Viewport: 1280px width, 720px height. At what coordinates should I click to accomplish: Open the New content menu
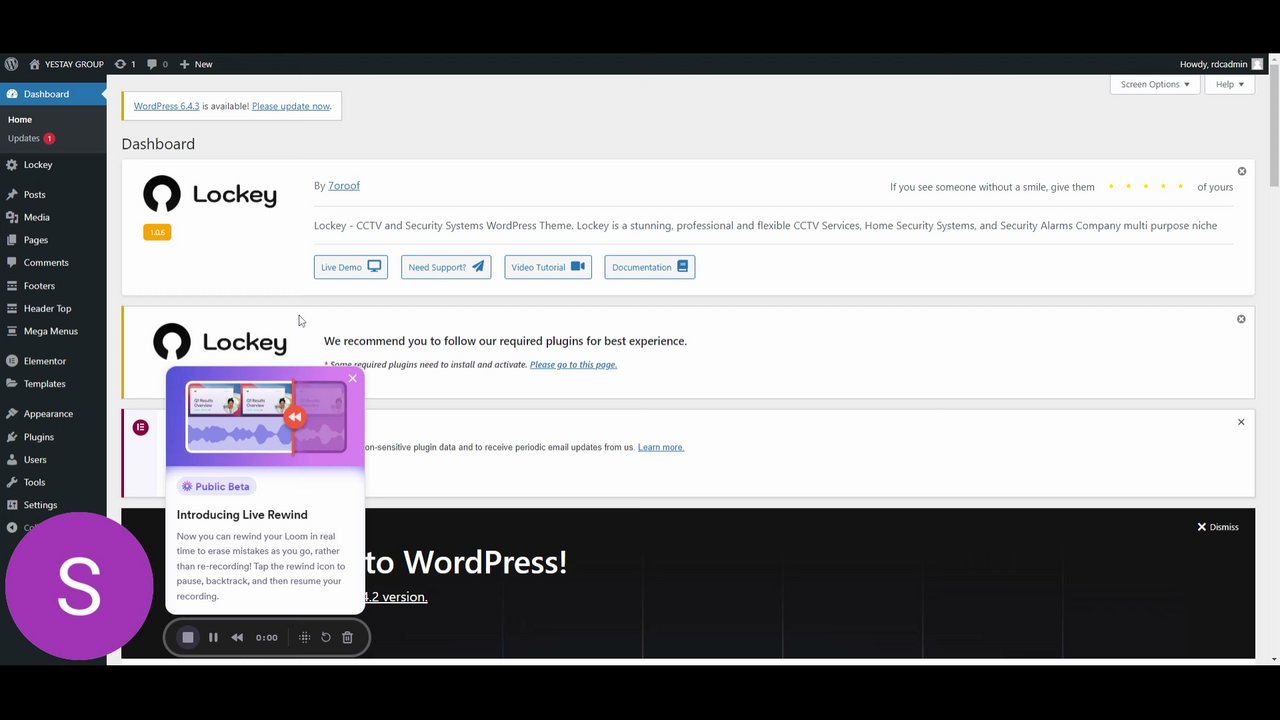click(196, 64)
